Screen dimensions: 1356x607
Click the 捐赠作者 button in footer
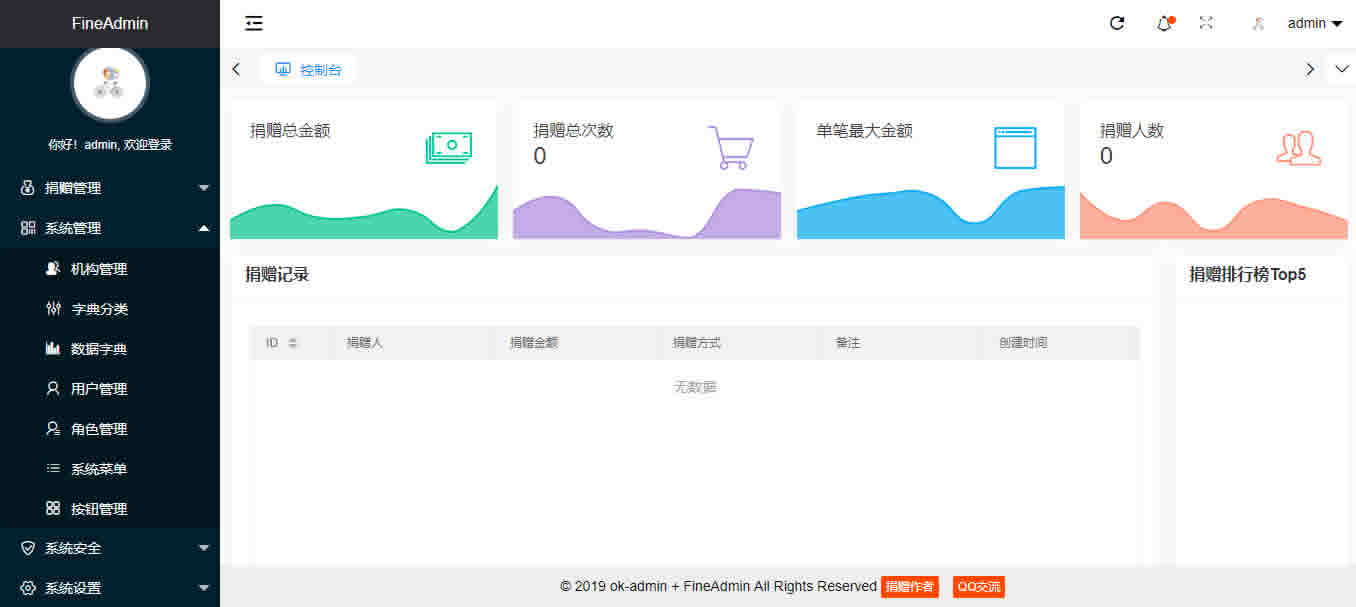pyautogui.click(x=909, y=587)
